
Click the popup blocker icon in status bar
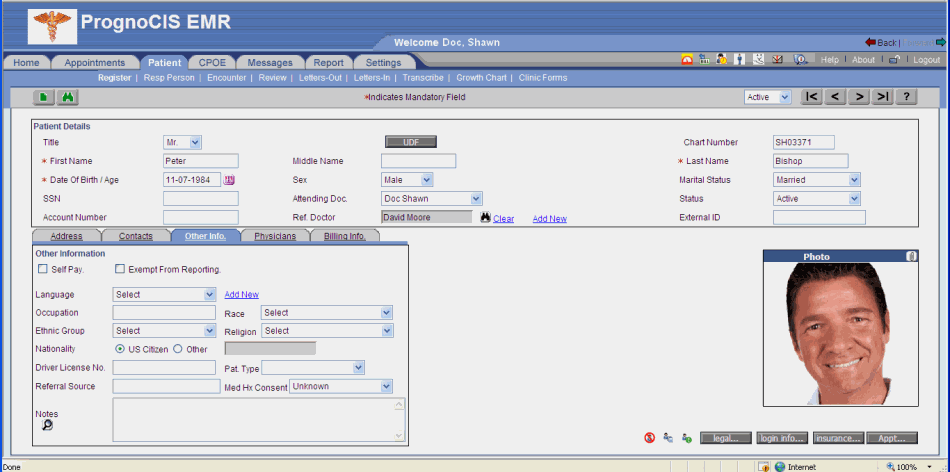(x=763, y=467)
